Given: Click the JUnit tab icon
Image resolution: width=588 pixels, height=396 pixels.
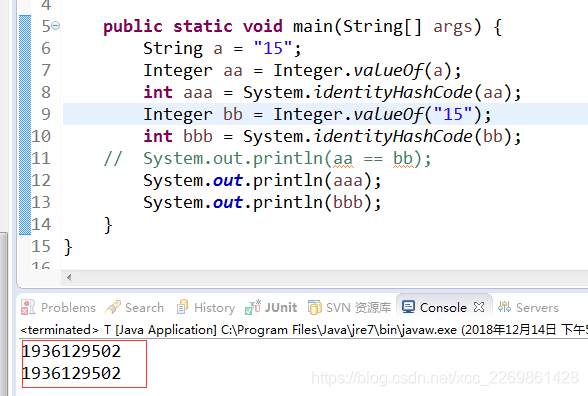Looking at the screenshot, I should [x=253, y=307].
